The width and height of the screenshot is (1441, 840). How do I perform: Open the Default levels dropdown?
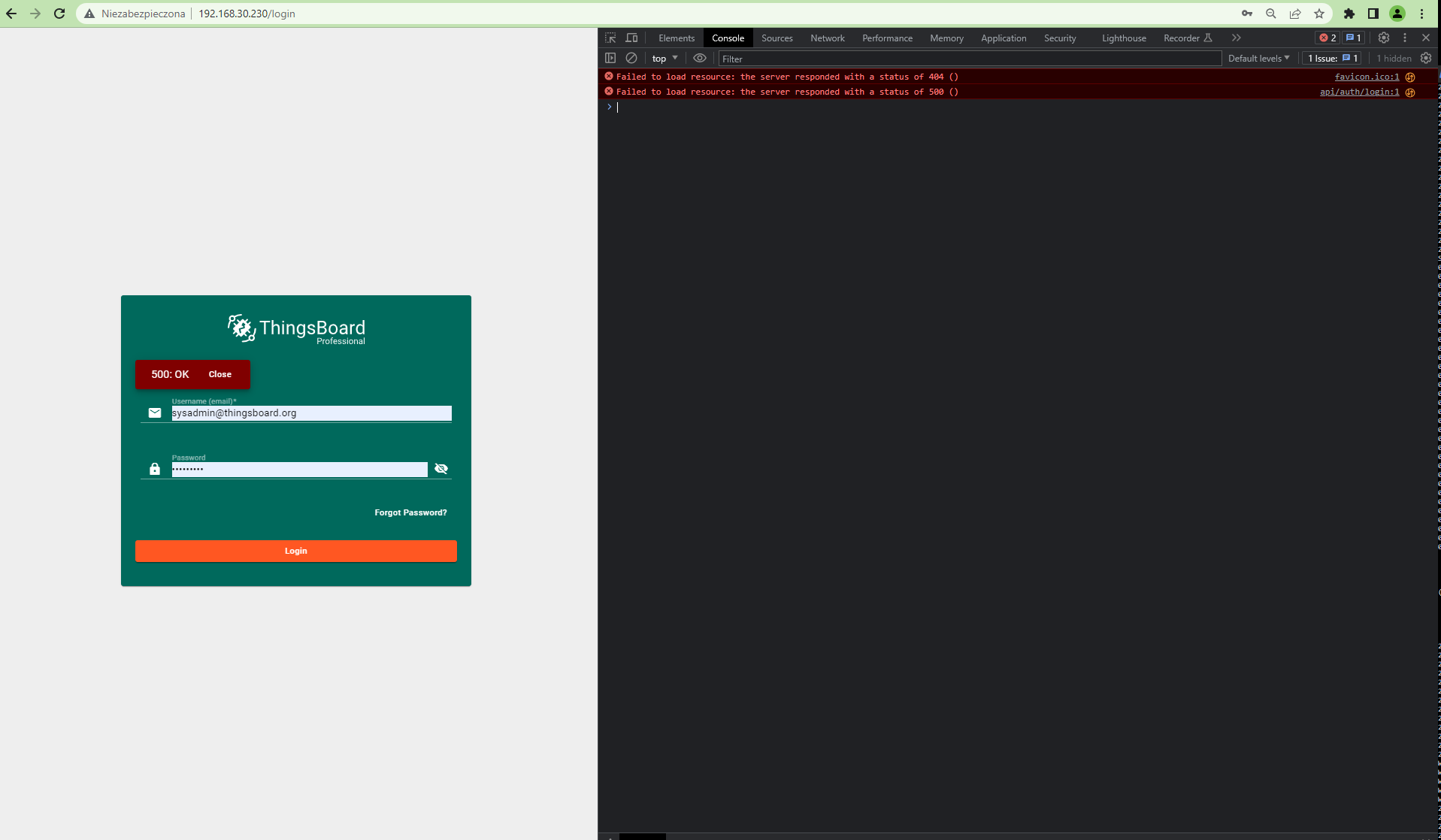1258,58
